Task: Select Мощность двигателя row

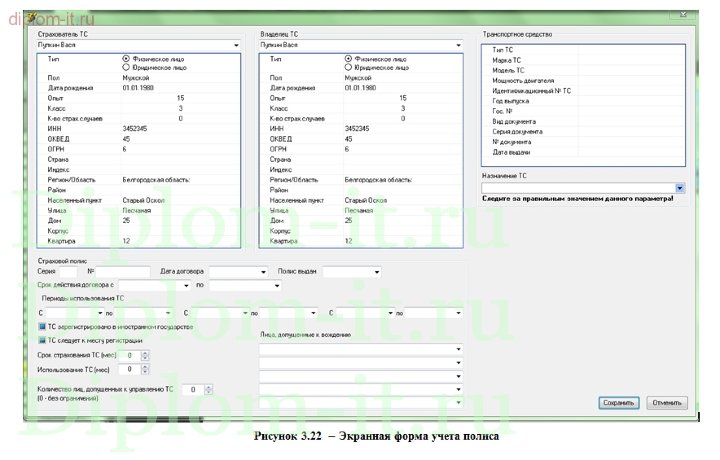Action: (583, 80)
